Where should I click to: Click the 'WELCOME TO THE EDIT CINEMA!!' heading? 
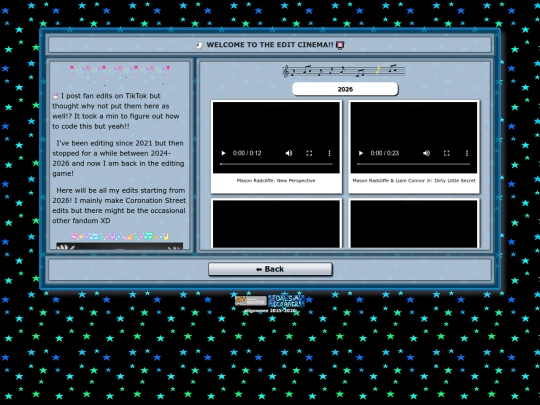coord(270,45)
